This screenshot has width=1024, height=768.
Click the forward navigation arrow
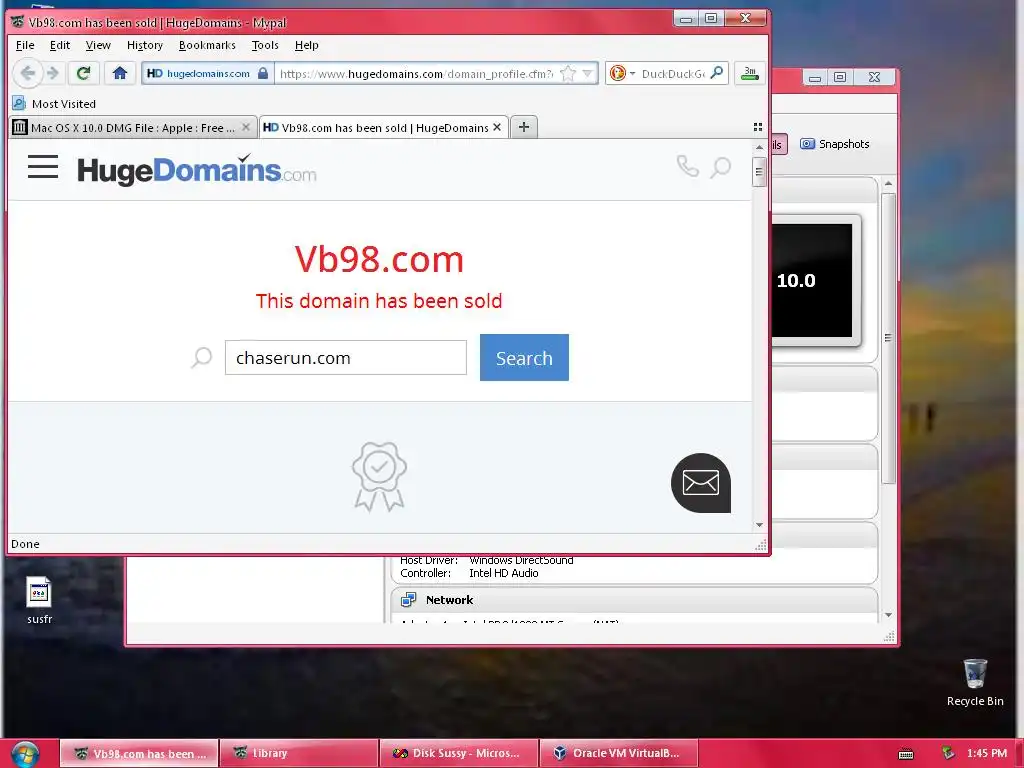point(54,73)
